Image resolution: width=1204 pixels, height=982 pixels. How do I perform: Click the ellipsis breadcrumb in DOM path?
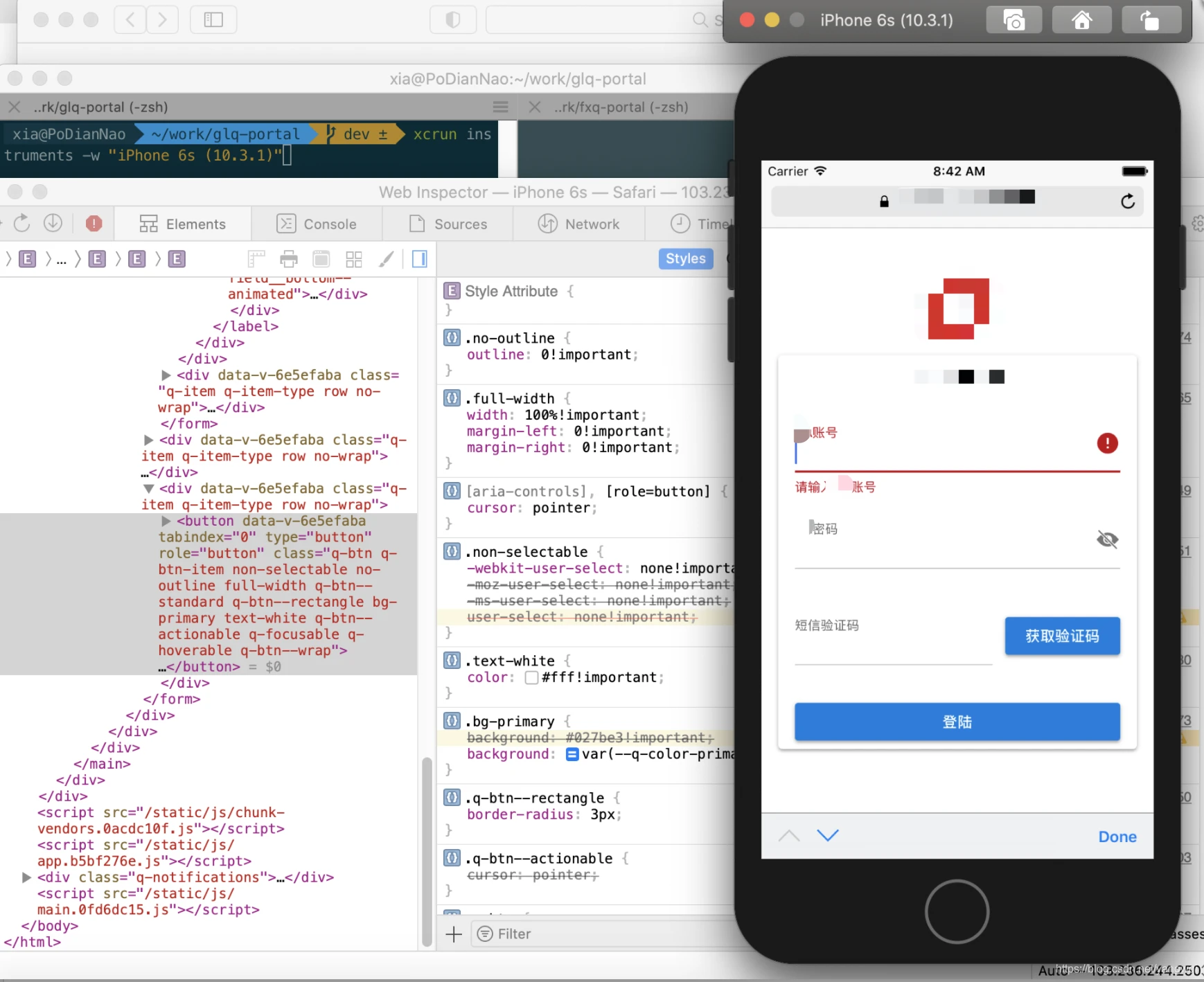62,259
